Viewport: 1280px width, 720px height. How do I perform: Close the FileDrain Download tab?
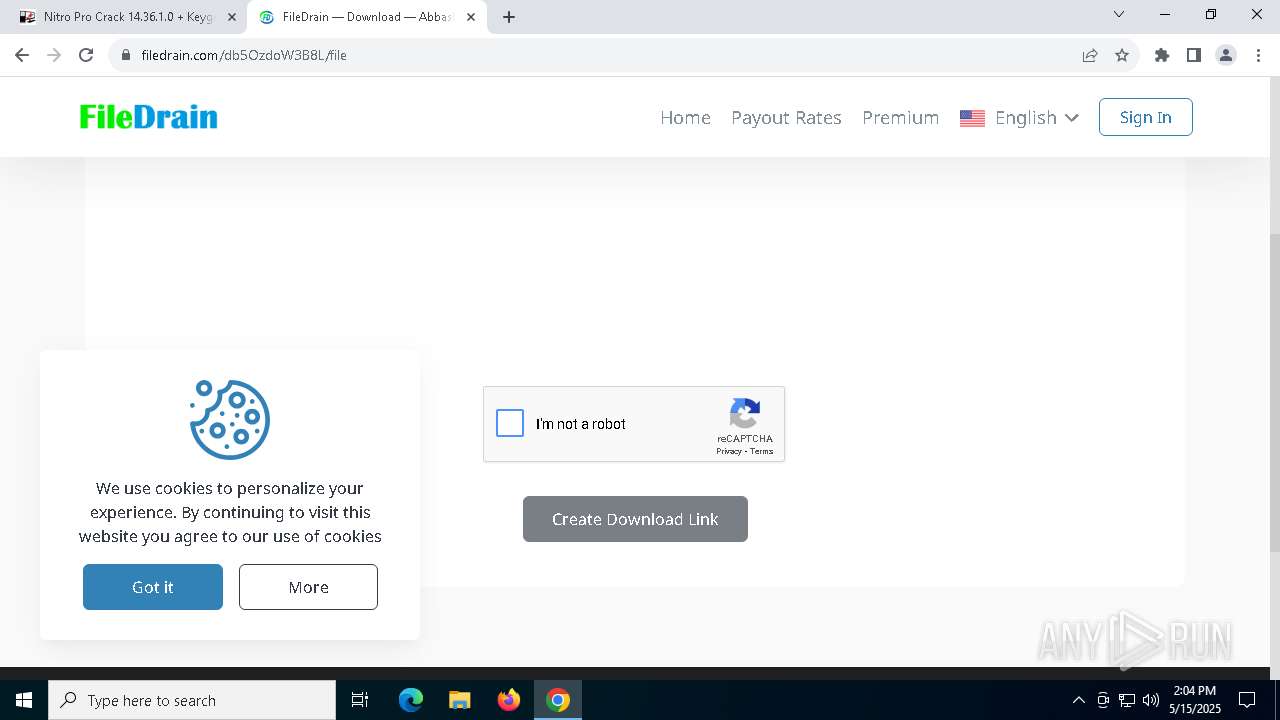(471, 17)
